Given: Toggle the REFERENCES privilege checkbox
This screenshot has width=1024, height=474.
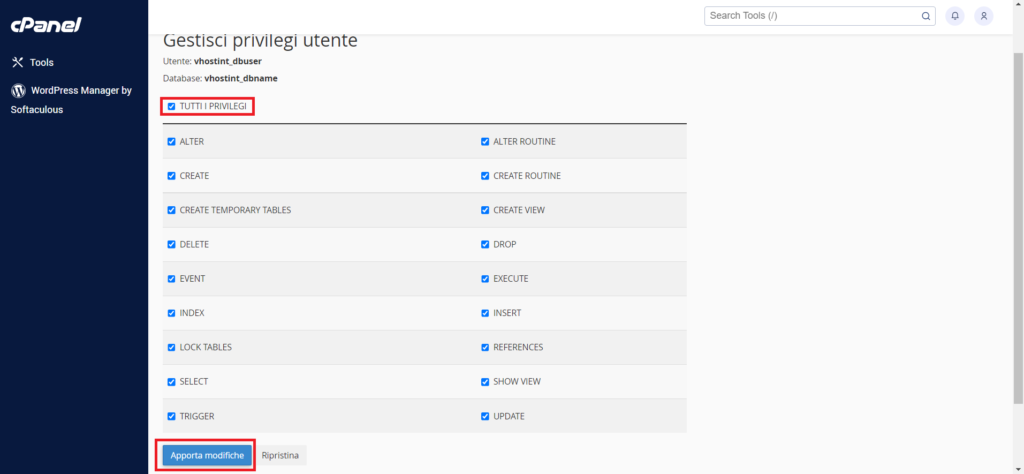Looking at the screenshot, I should click(485, 347).
